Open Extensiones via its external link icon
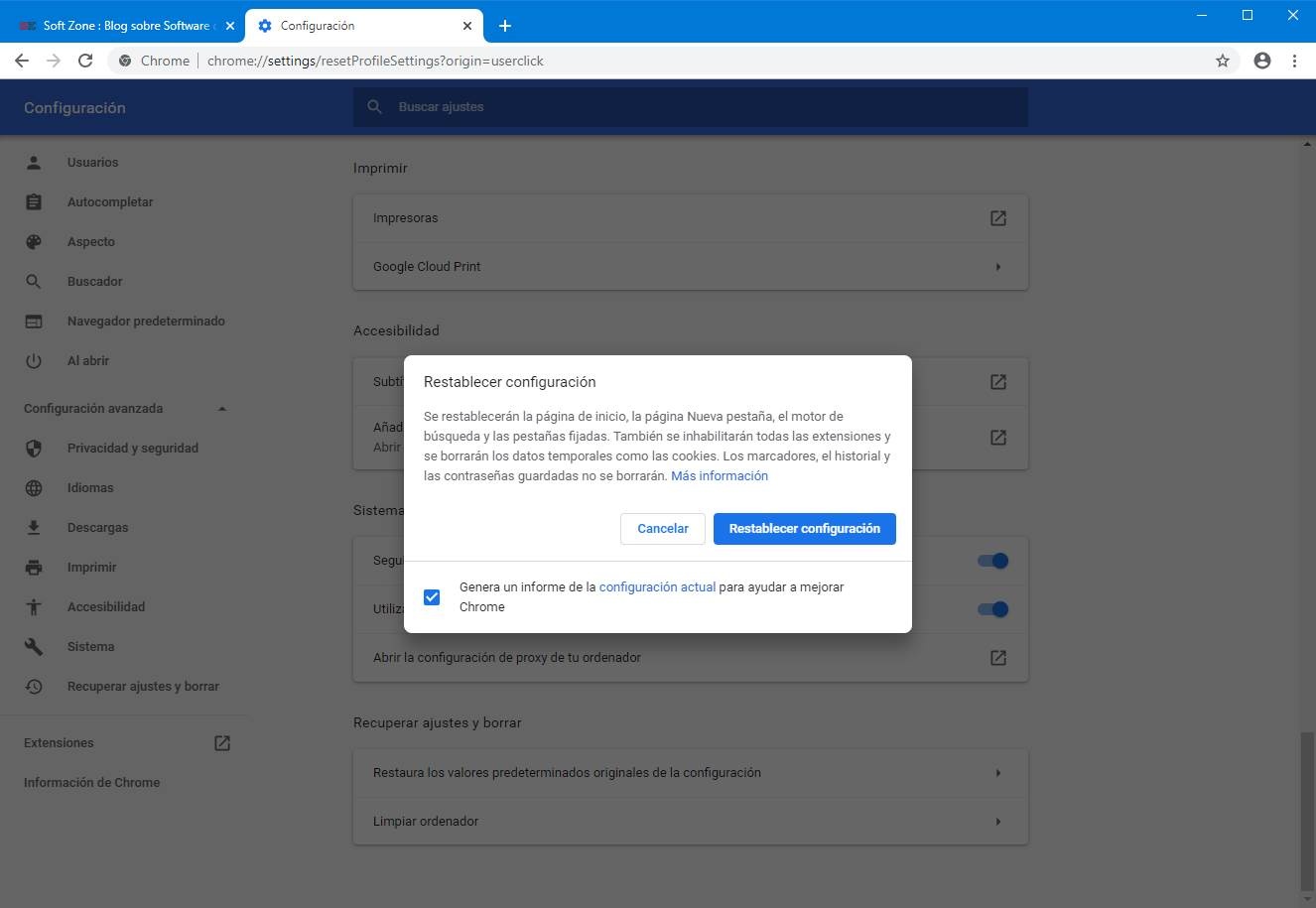 pyautogui.click(x=222, y=742)
